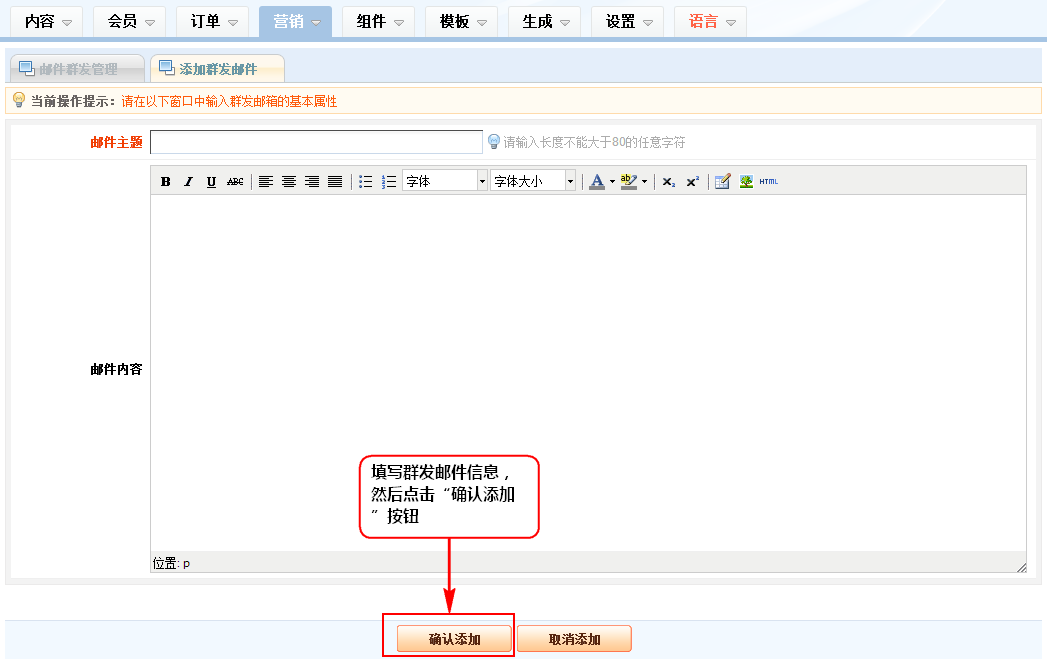Open the HTML source editor
Viewport: 1047px width, 662px height.
pos(768,181)
